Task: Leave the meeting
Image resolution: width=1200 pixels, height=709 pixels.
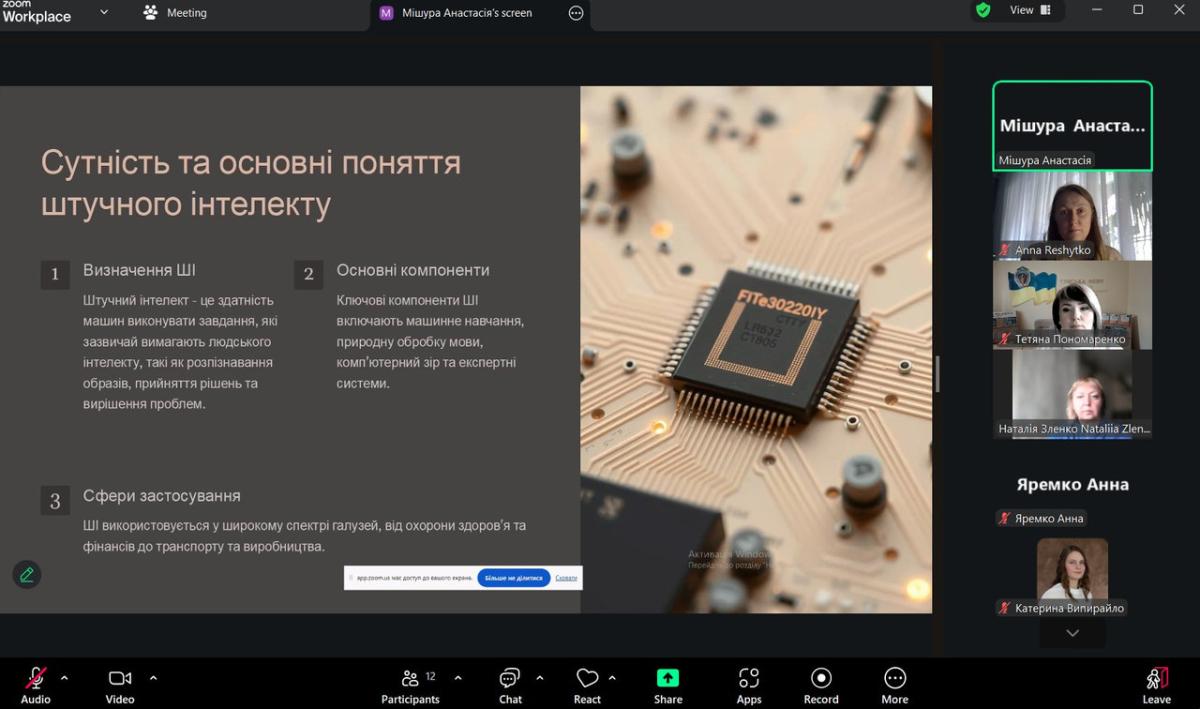Action: tap(1157, 678)
